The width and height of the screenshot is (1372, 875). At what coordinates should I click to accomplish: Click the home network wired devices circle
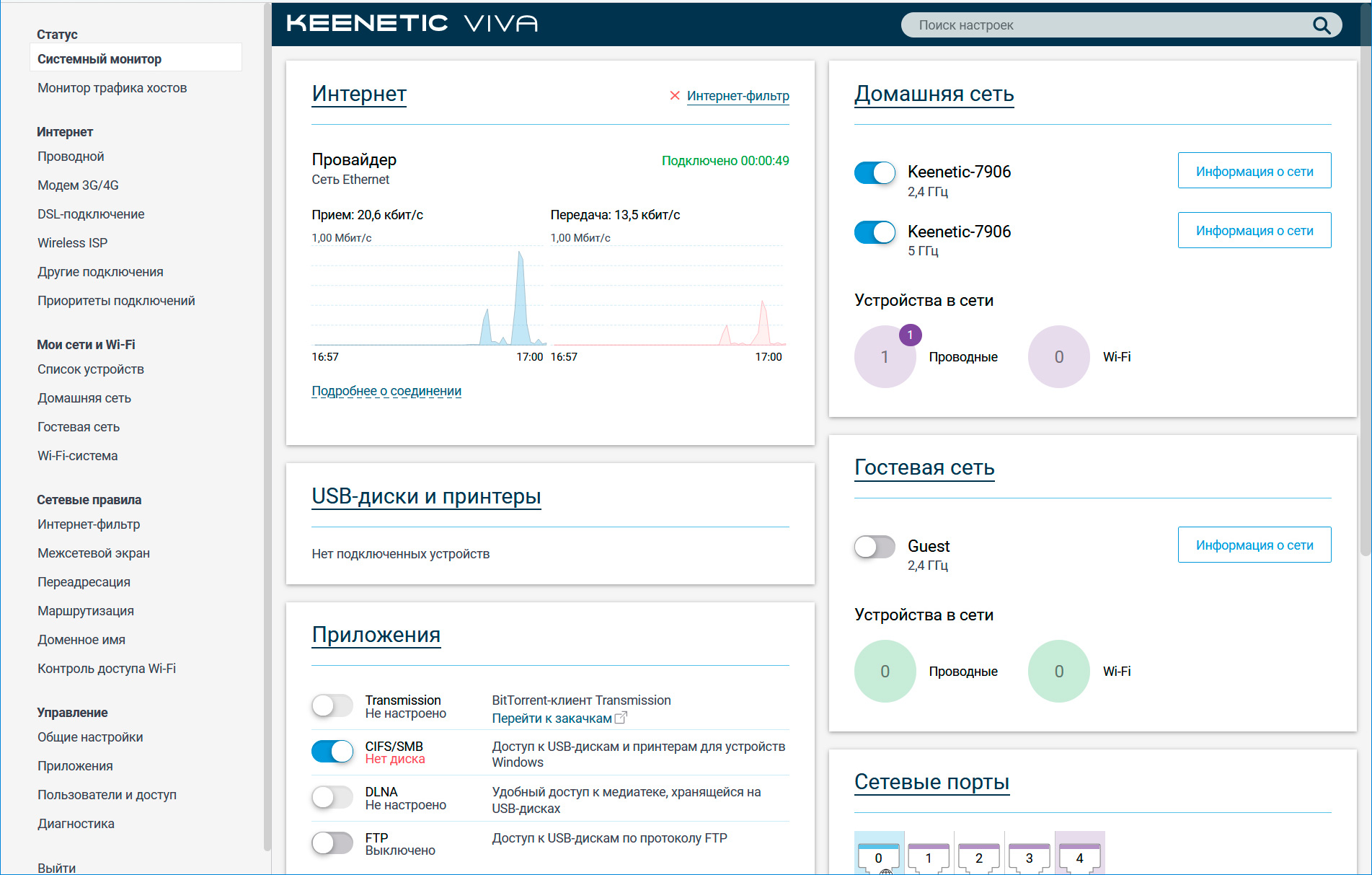click(885, 357)
